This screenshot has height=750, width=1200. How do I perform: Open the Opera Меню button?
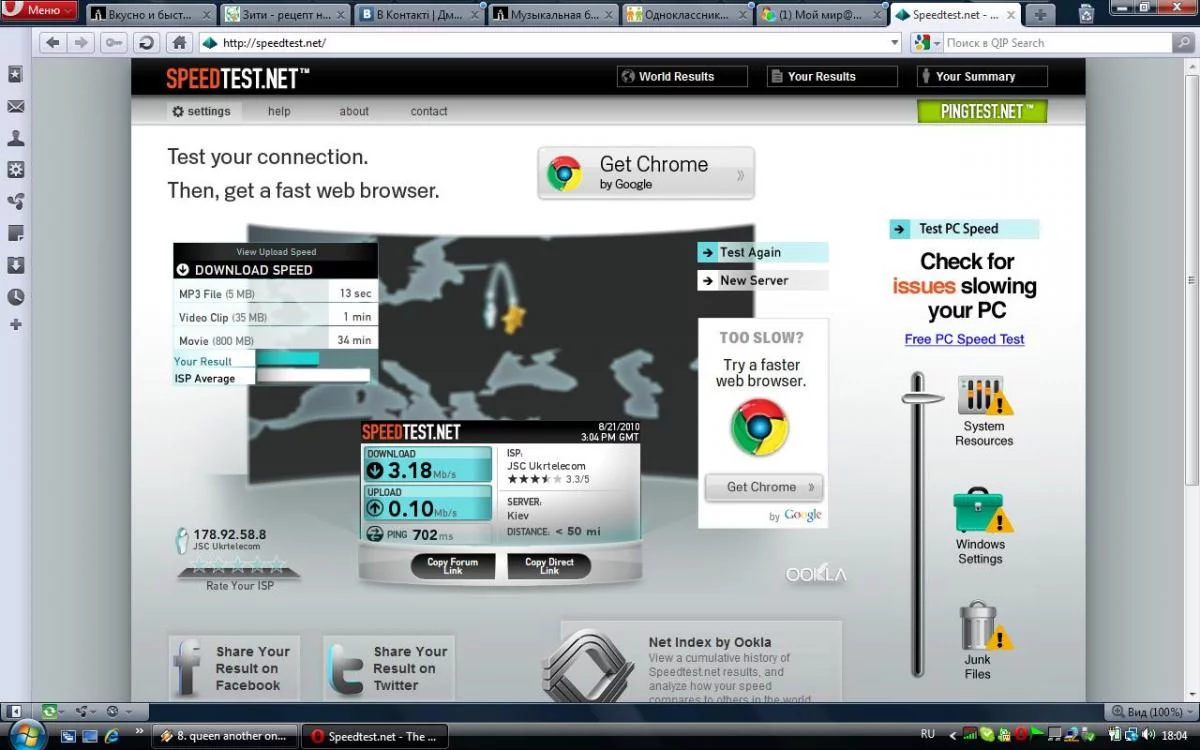tap(40, 11)
